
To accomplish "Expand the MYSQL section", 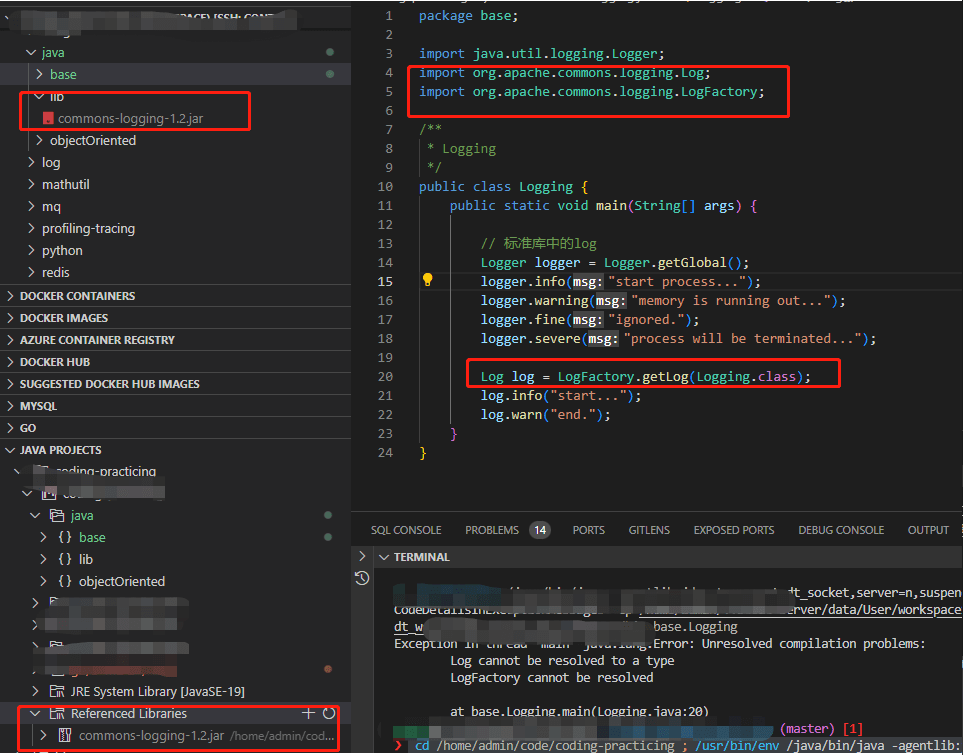I will point(38,406).
